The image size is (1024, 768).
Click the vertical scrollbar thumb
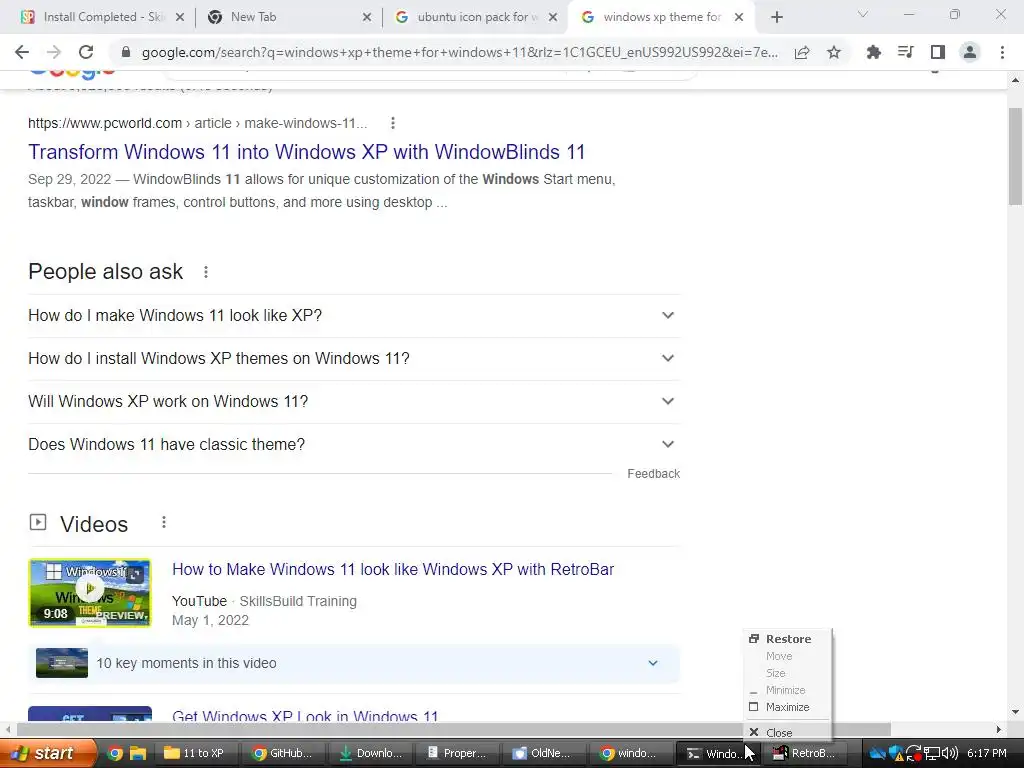click(x=1015, y=155)
